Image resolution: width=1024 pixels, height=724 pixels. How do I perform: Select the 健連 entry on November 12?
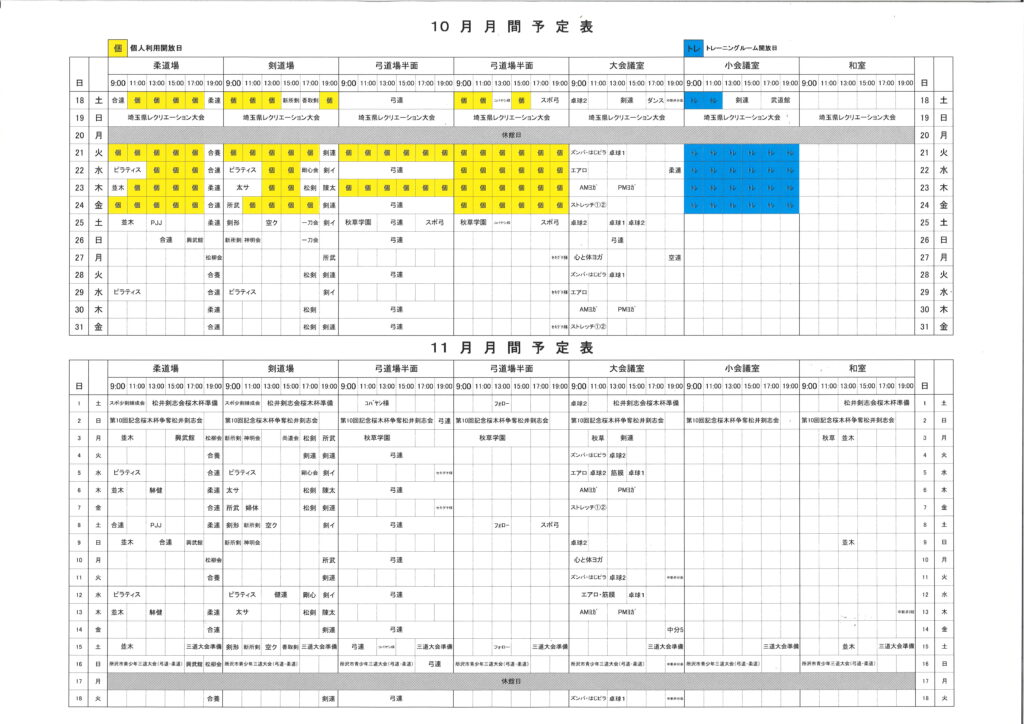[281, 594]
